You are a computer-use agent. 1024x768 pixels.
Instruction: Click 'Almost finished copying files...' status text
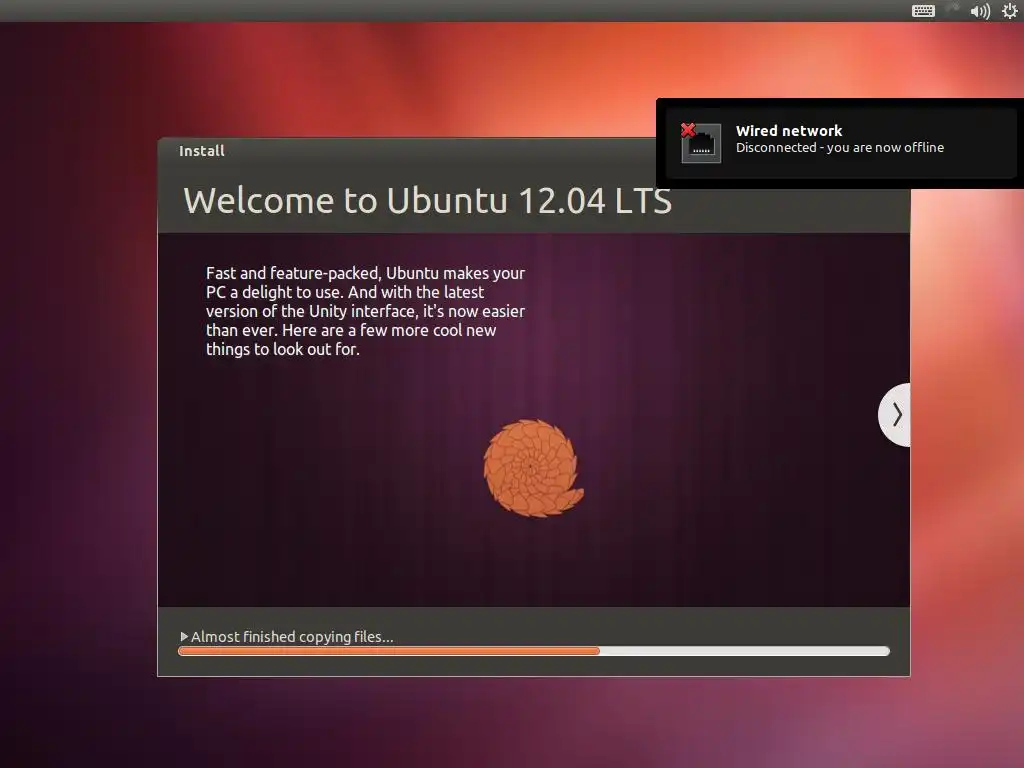[292, 637]
